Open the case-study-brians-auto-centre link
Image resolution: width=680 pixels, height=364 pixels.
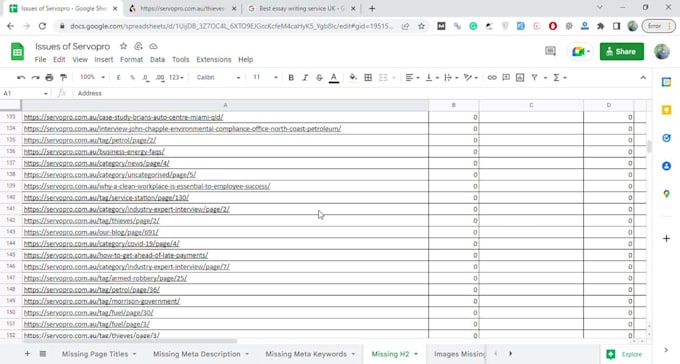pyautogui.click(x=124, y=117)
